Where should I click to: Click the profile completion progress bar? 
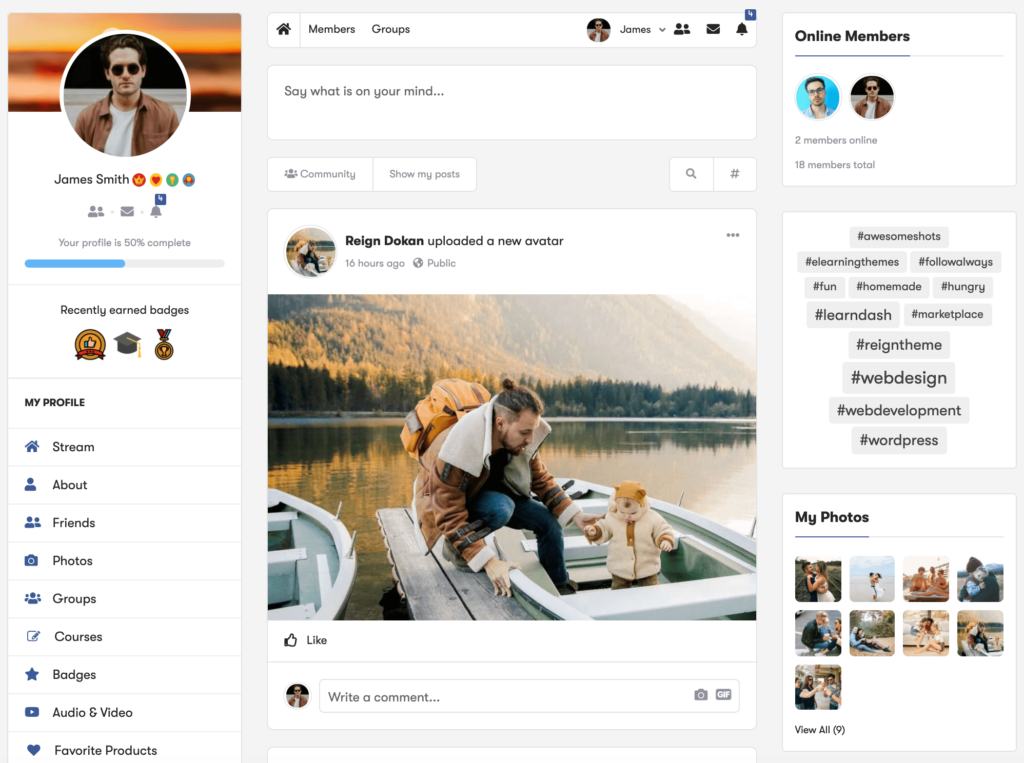[125, 263]
